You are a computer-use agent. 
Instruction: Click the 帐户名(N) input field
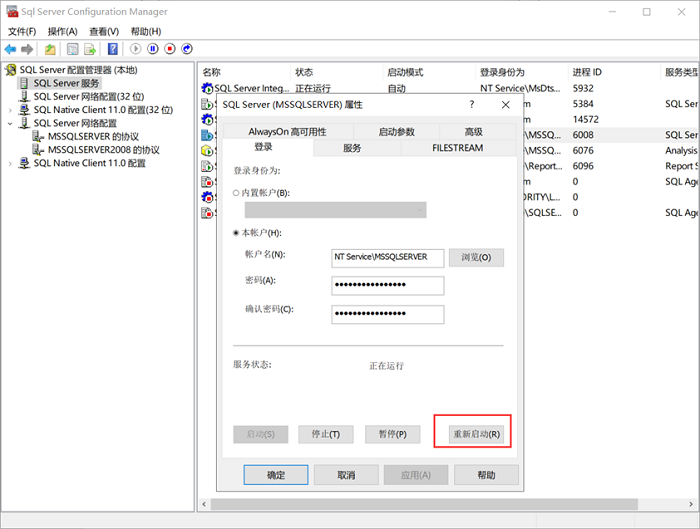[388, 258]
